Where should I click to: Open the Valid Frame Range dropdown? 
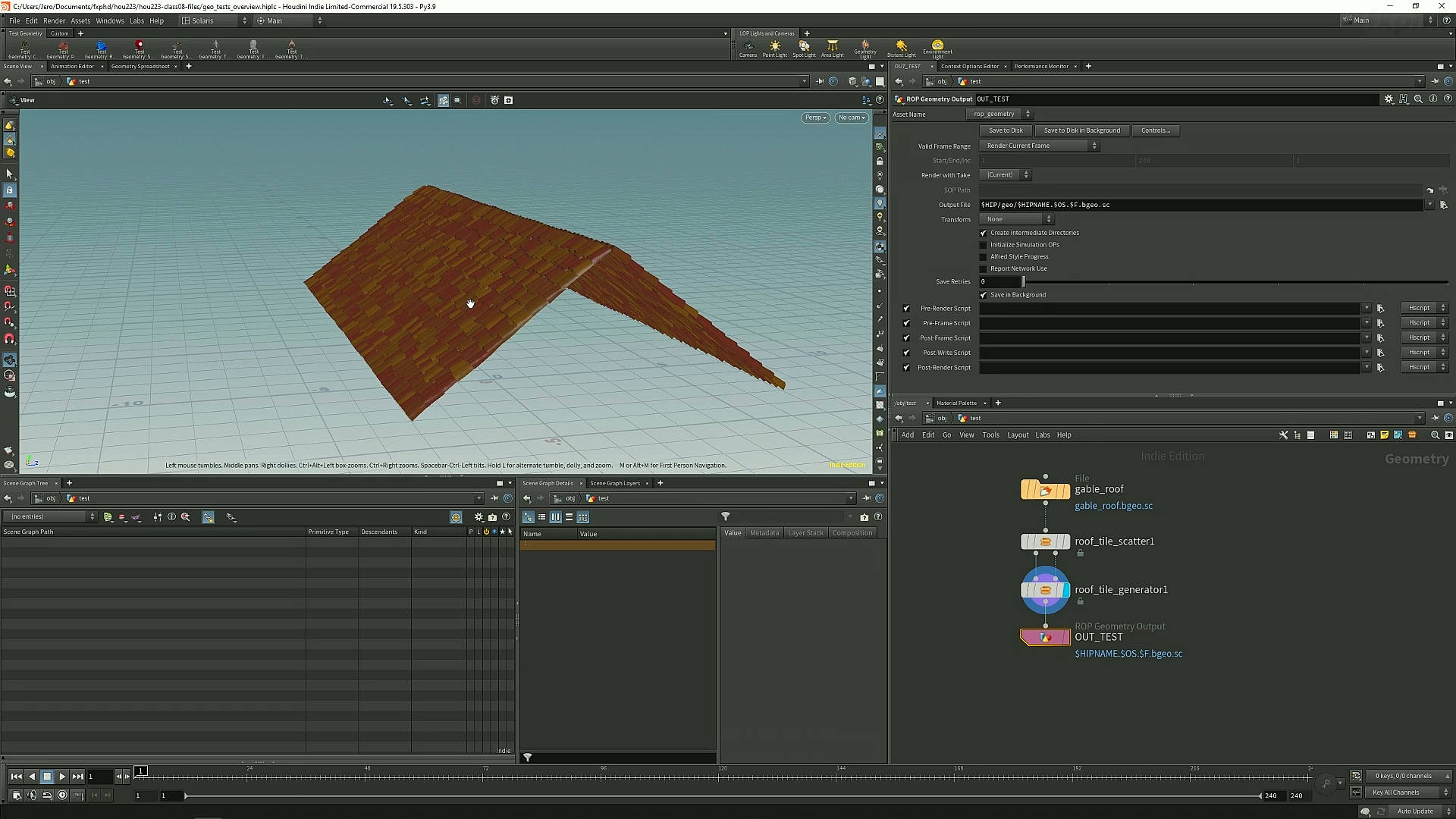click(1039, 146)
